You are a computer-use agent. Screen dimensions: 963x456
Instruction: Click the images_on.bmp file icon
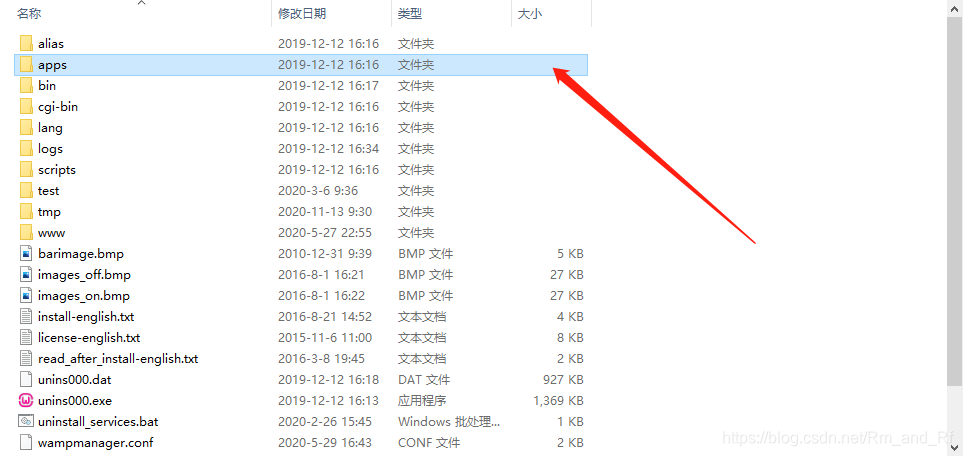[26, 296]
